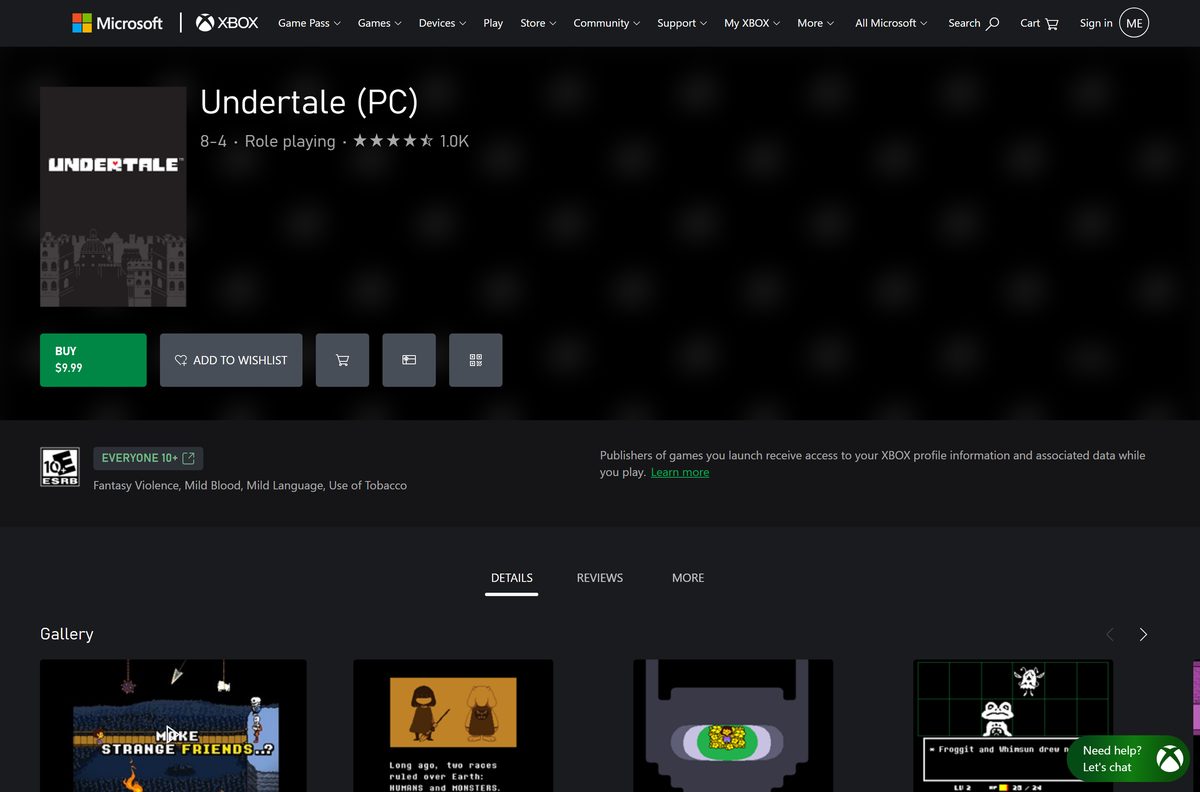Click the Undertale (PC) title heading
This screenshot has height=792, width=1200.
[x=309, y=102]
